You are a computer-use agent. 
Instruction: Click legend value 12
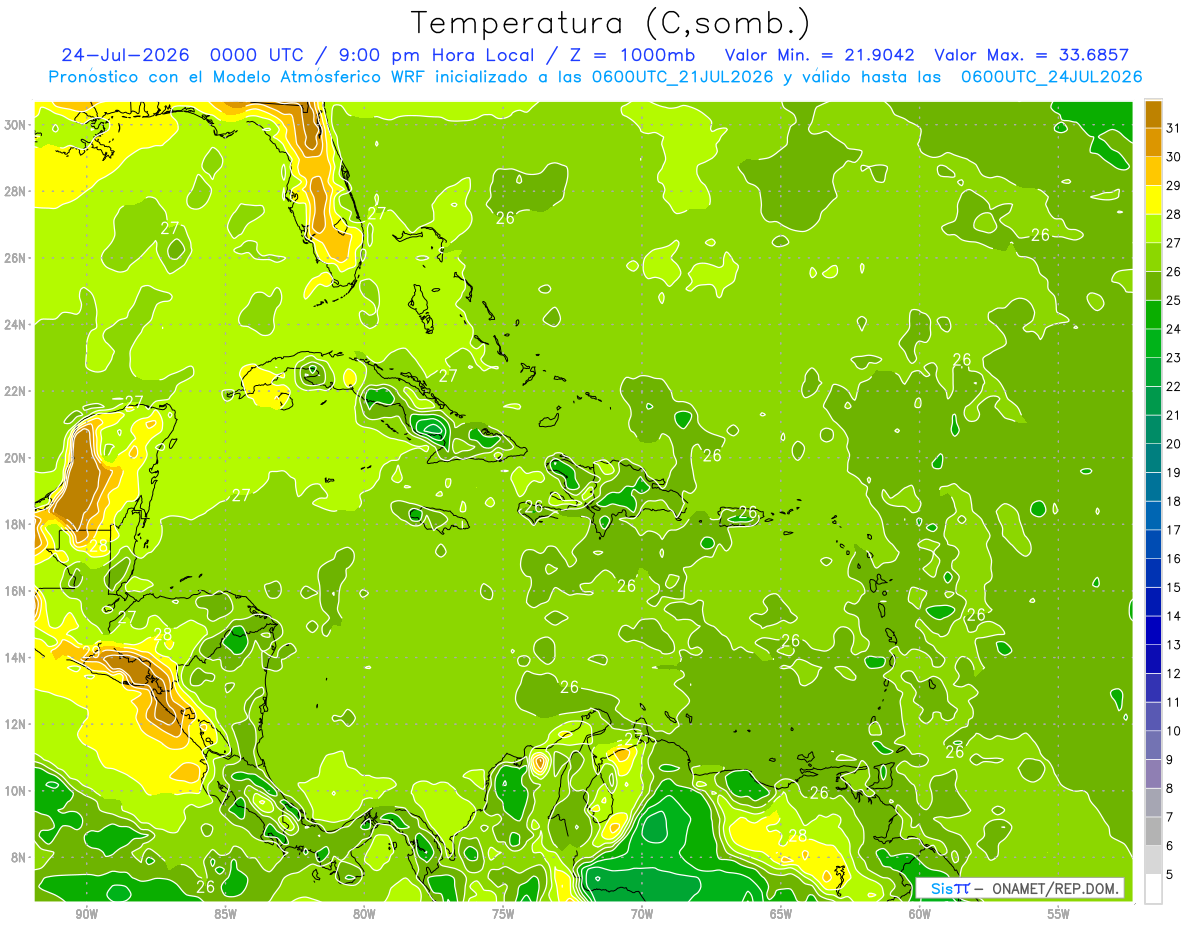1173,674
